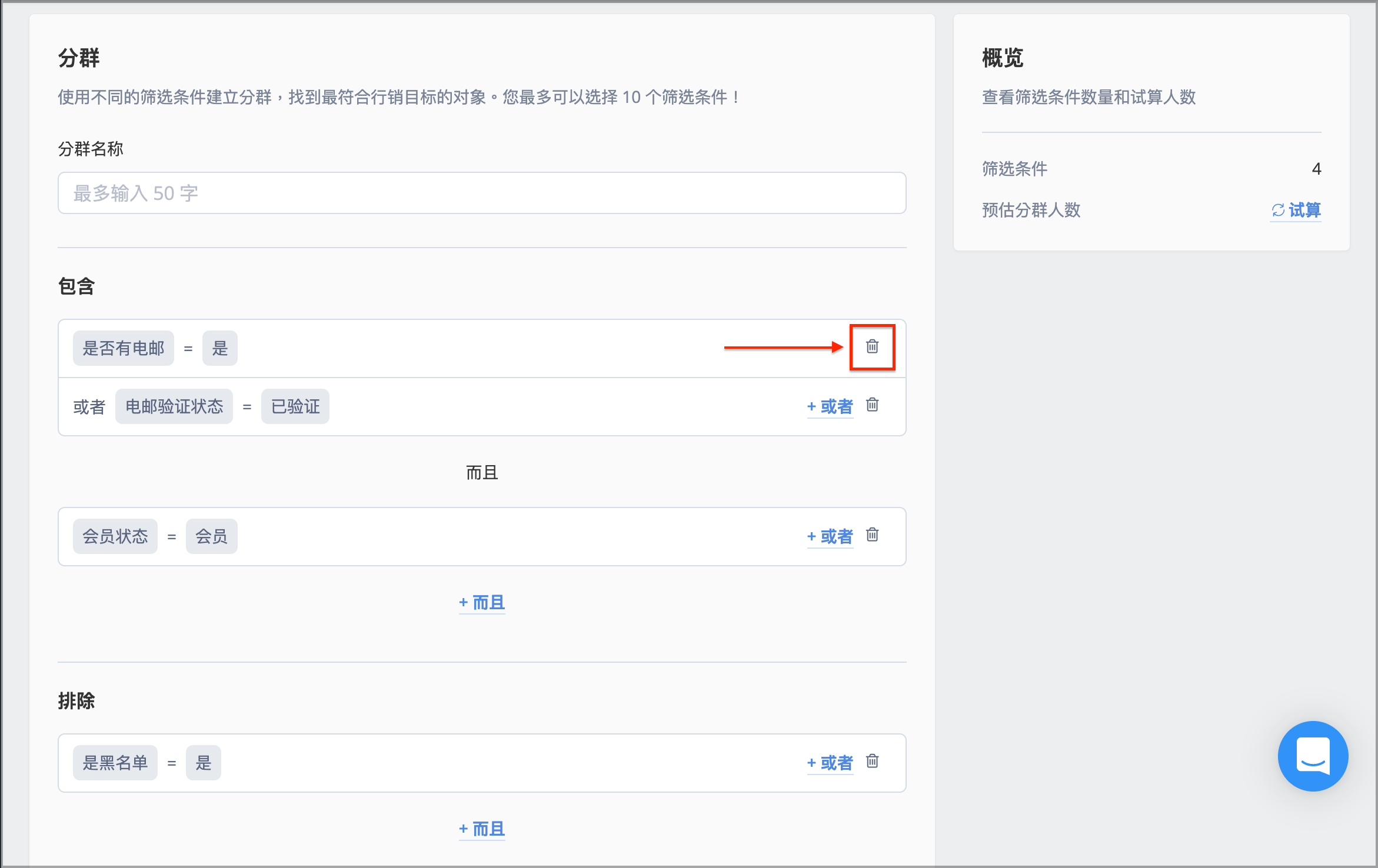Add 或者 condition to 是黑名单 row
The width and height of the screenshot is (1378, 868).
pos(830,763)
